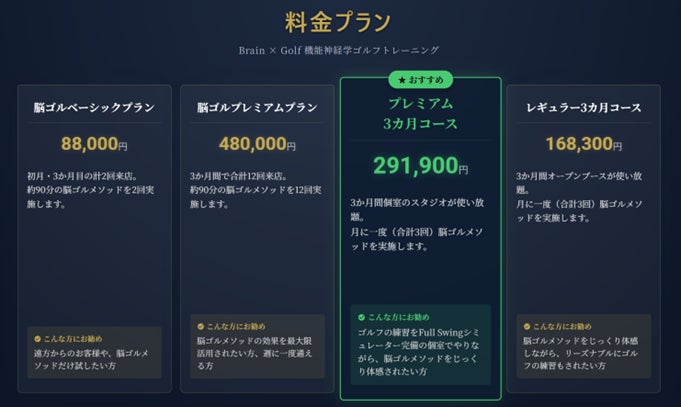Viewport: 681px width, 407px height.
Task: Click green checkmark icon in プレミアム3カ月コース card
Action: [x=361, y=317]
